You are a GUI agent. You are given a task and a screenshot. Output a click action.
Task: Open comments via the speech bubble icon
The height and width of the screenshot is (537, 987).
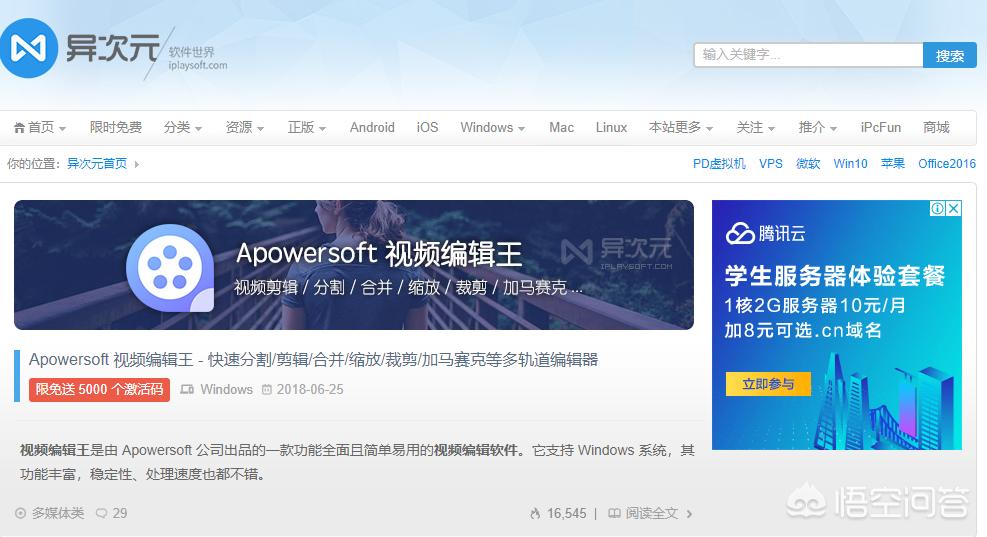pos(101,514)
